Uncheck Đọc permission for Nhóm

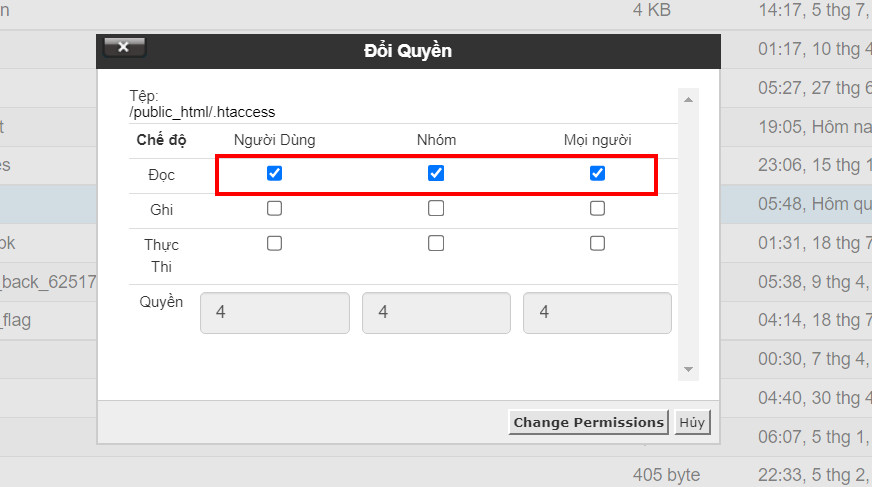pyautogui.click(x=436, y=173)
